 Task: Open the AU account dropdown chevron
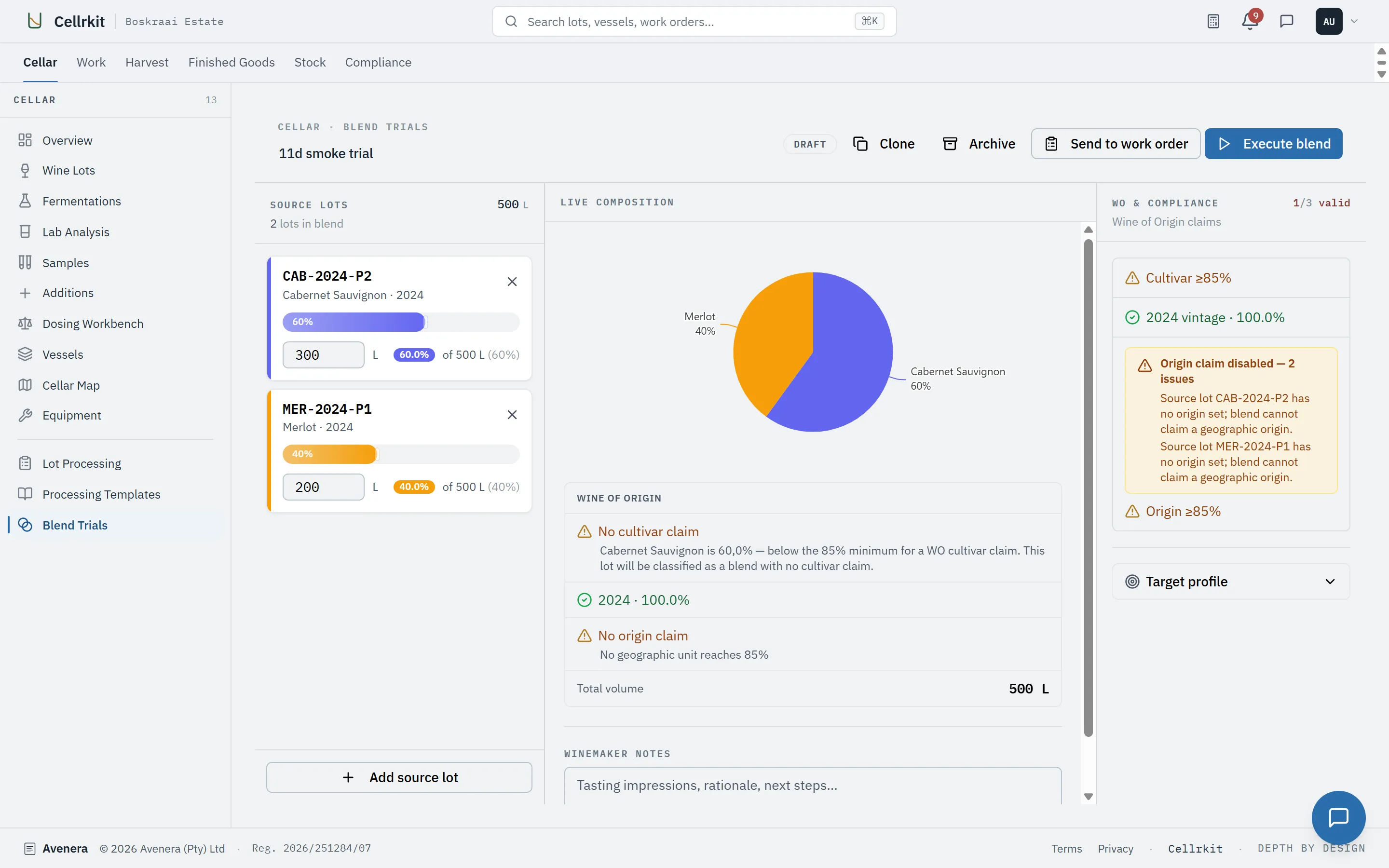[1354, 21]
